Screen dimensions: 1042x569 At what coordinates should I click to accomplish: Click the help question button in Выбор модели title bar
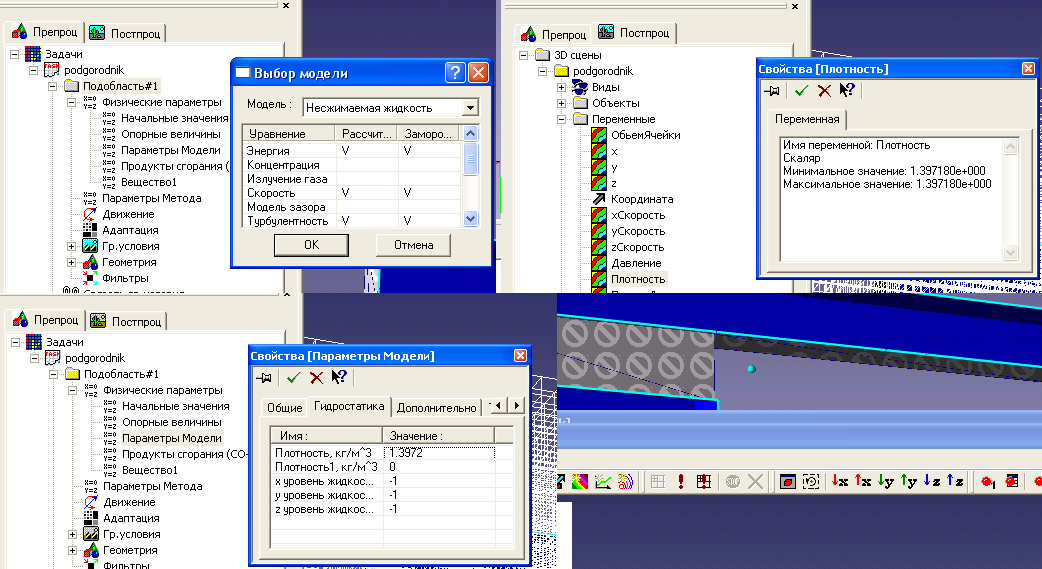(x=455, y=73)
